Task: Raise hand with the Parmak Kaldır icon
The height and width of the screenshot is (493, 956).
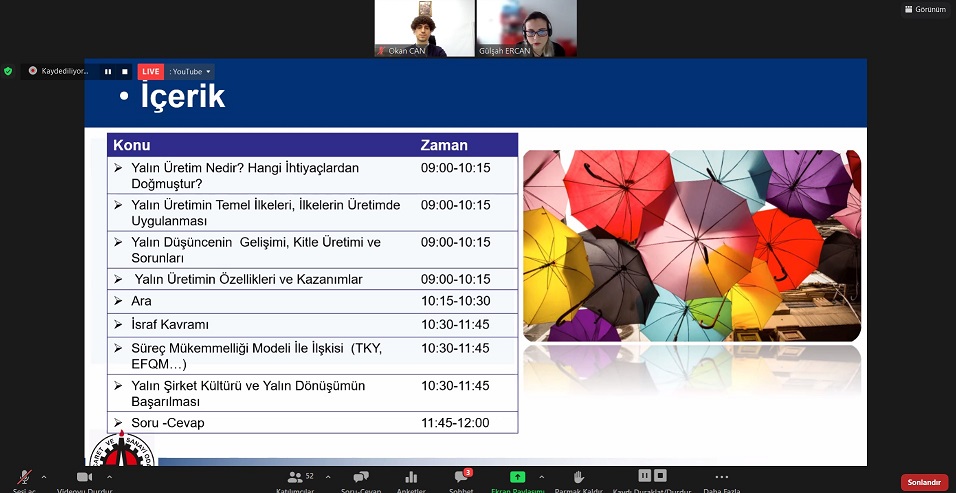Action: [578, 478]
